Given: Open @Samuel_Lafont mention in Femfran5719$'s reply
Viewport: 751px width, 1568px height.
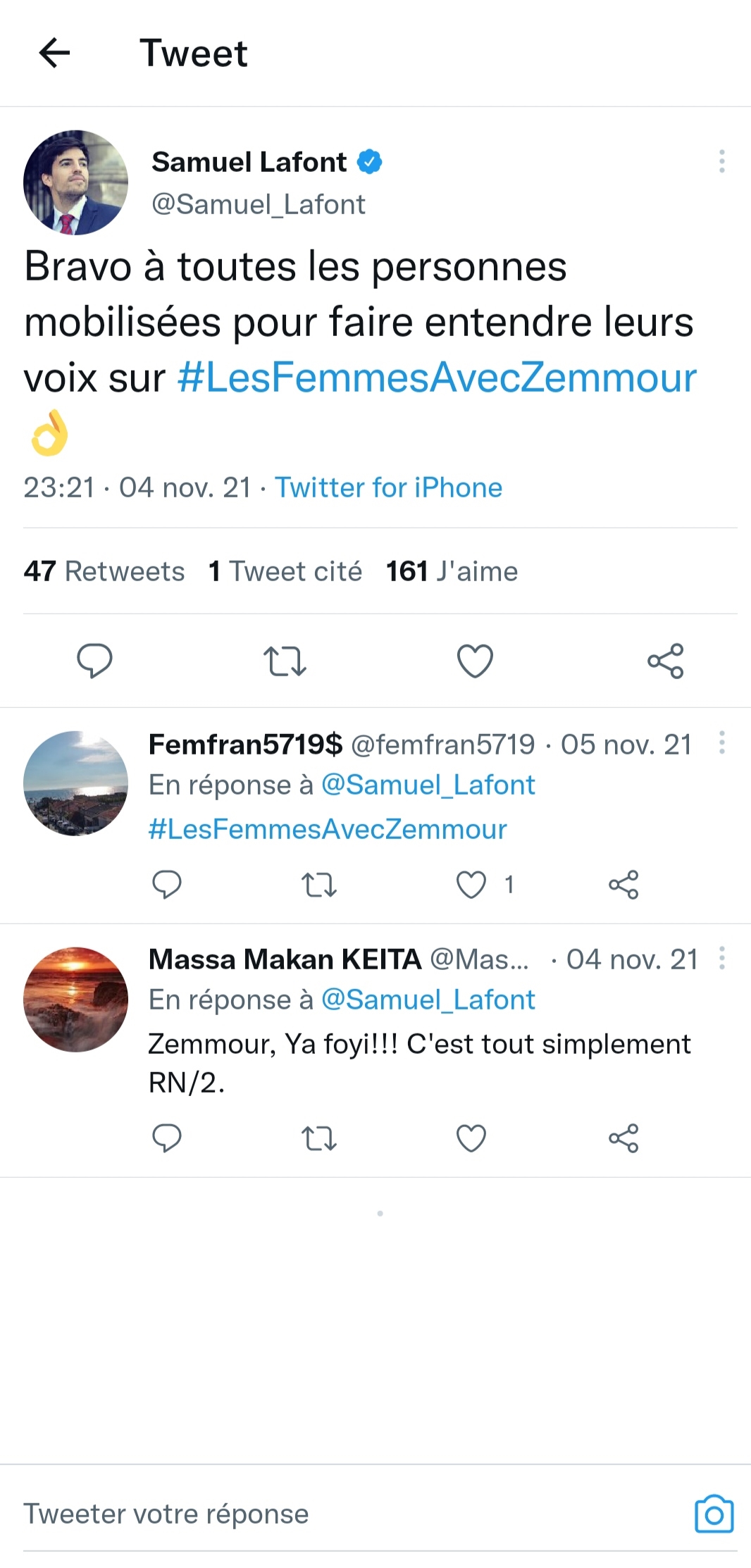Looking at the screenshot, I should click(428, 785).
